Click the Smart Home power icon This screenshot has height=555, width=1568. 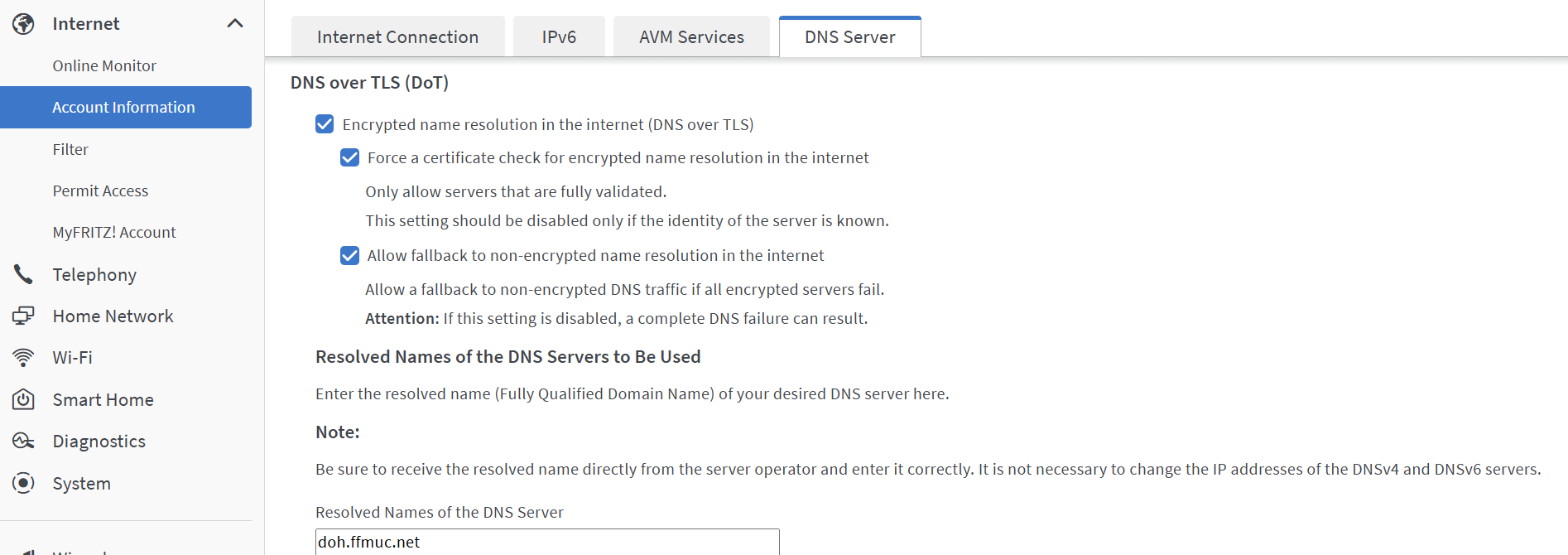(x=23, y=399)
